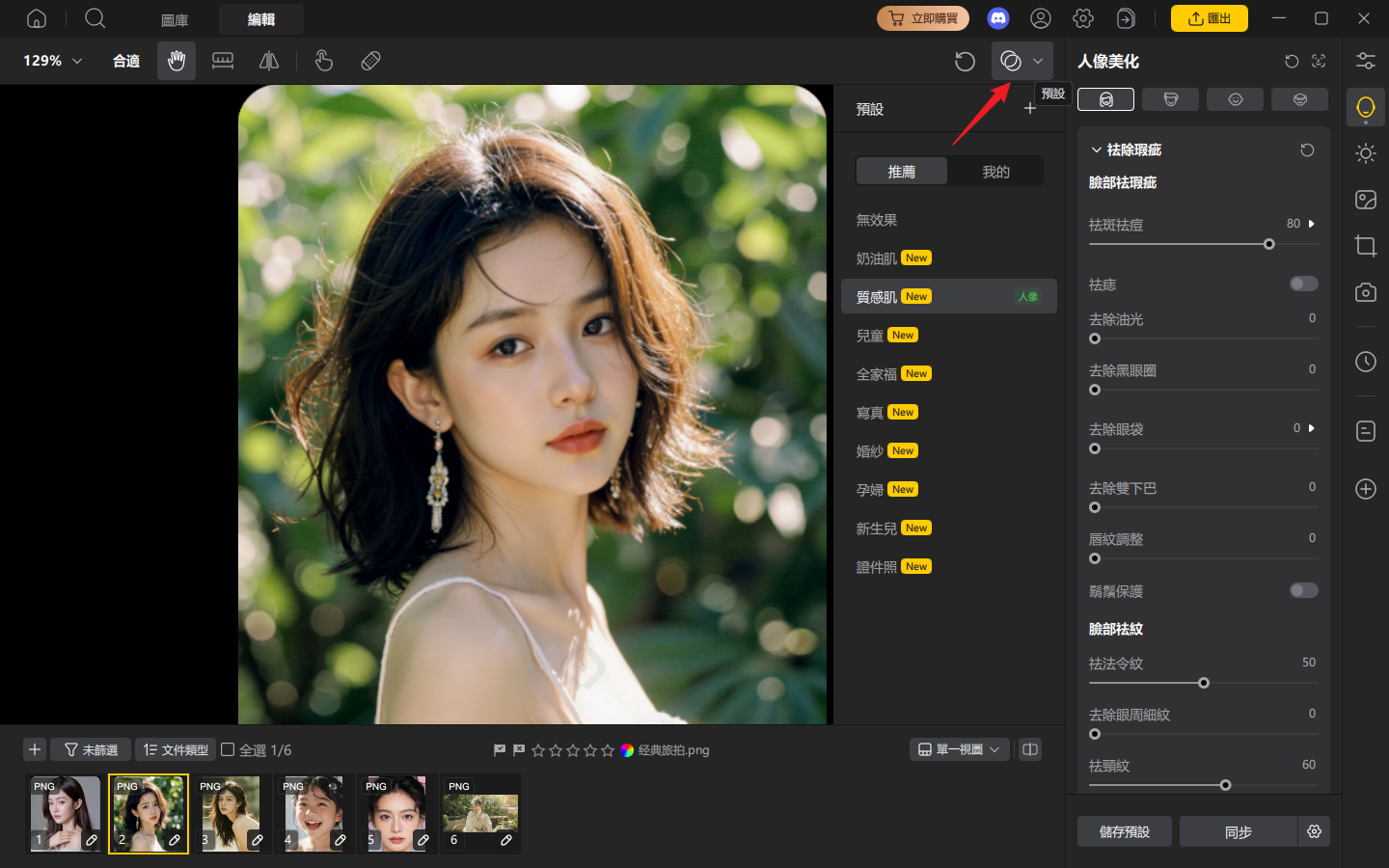
Task: Go to the home screen icon
Action: coord(37,18)
